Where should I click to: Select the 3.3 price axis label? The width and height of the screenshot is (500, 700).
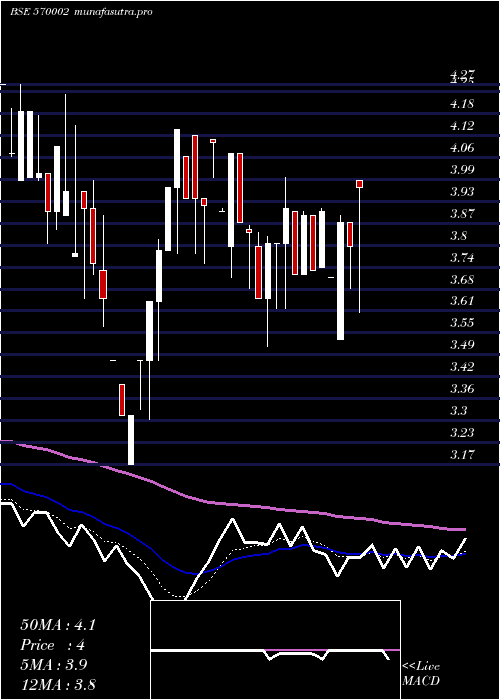tap(459, 410)
